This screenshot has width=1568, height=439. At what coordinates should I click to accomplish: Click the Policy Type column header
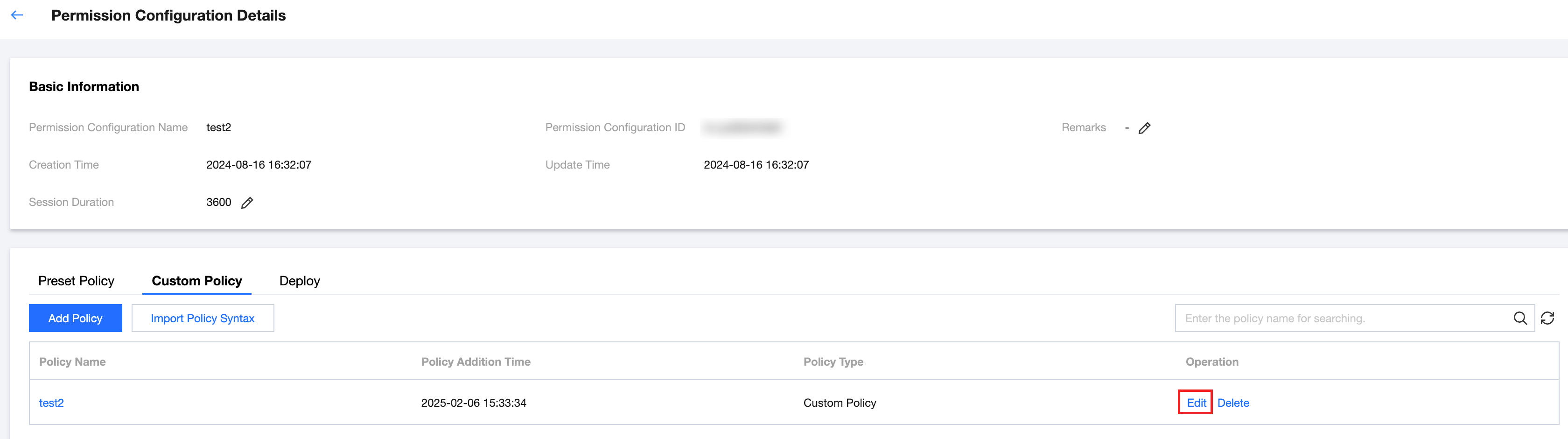[x=833, y=361]
